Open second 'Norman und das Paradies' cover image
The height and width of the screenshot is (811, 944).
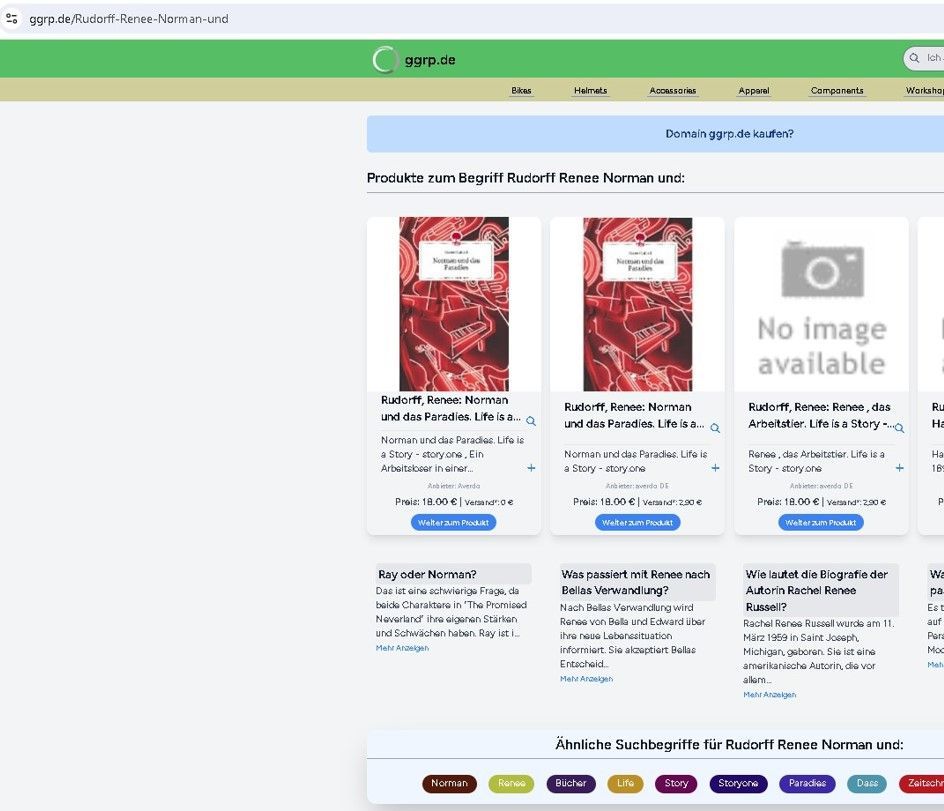[637, 304]
